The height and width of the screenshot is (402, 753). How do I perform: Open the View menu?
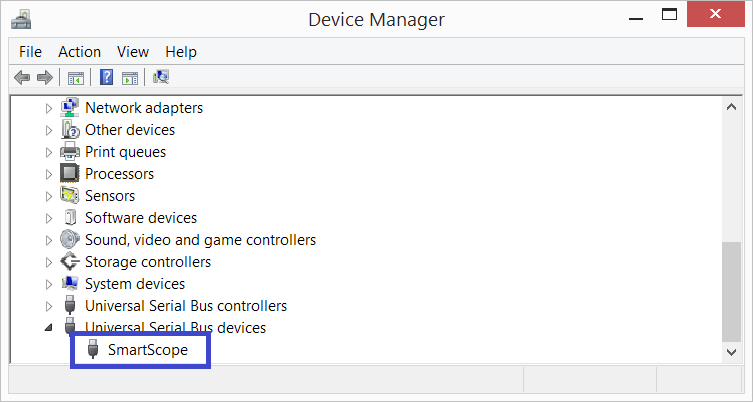[x=133, y=52]
